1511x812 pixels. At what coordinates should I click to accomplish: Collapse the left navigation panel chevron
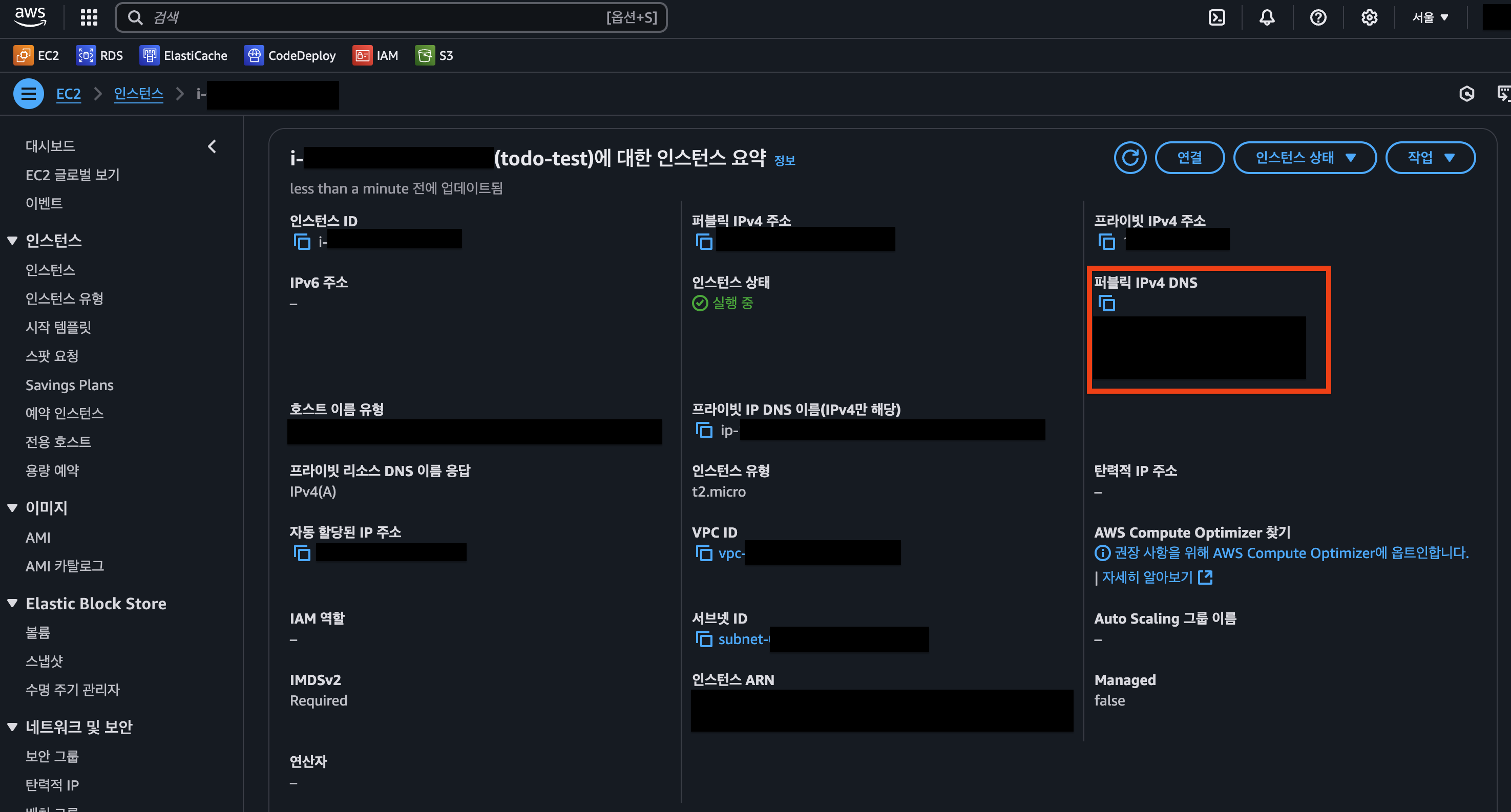tap(213, 146)
